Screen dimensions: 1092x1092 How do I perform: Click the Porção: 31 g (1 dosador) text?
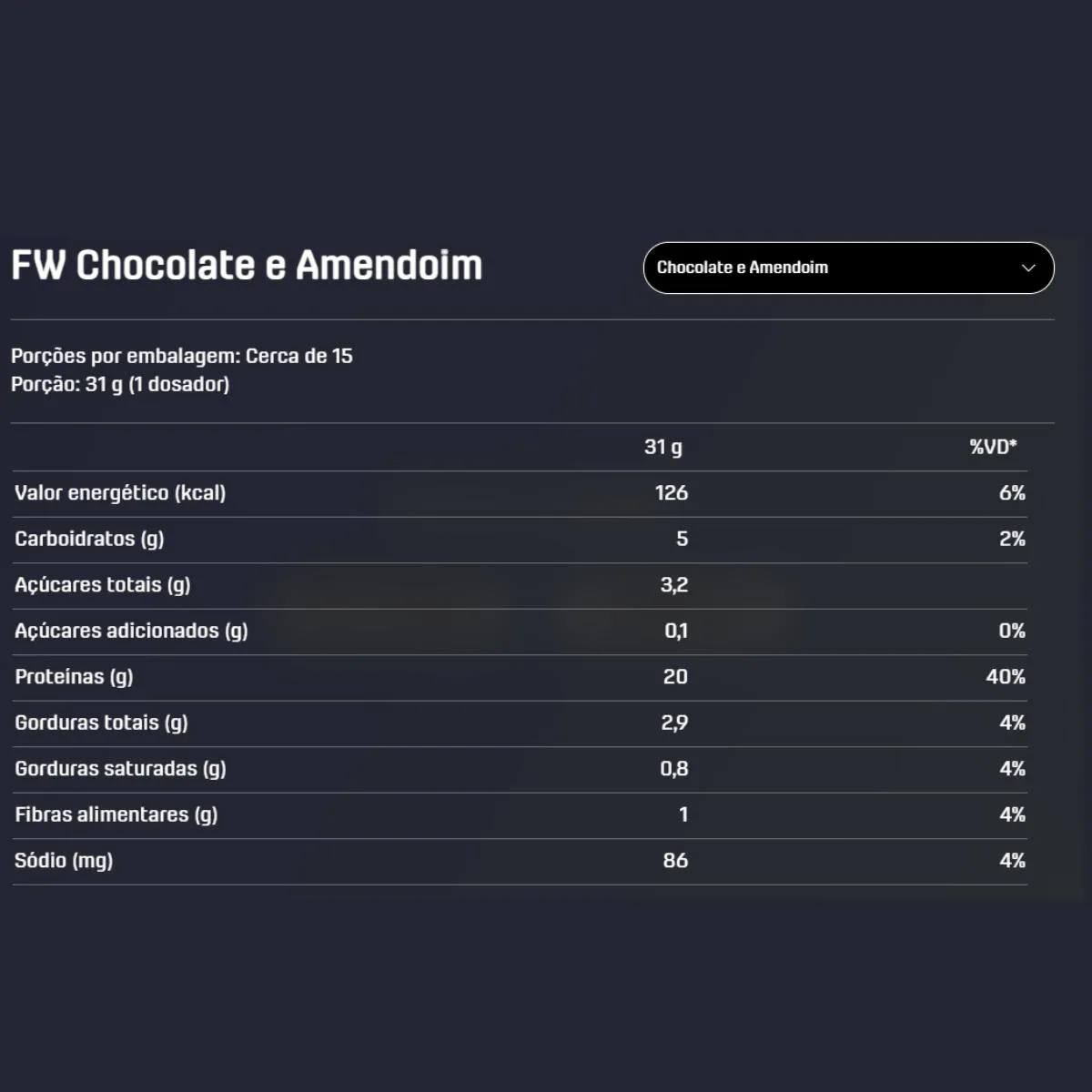pyautogui.click(x=120, y=384)
